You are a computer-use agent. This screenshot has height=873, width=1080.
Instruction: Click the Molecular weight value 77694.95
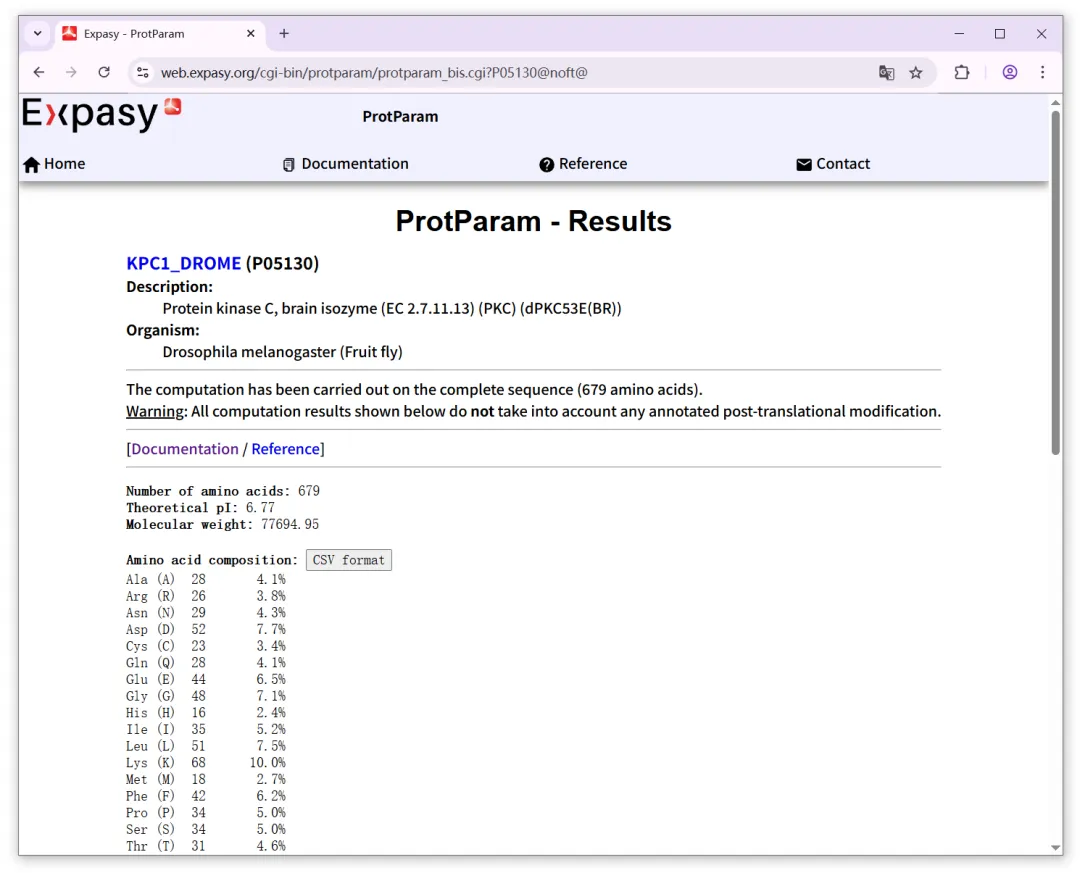[x=290, y=524]
